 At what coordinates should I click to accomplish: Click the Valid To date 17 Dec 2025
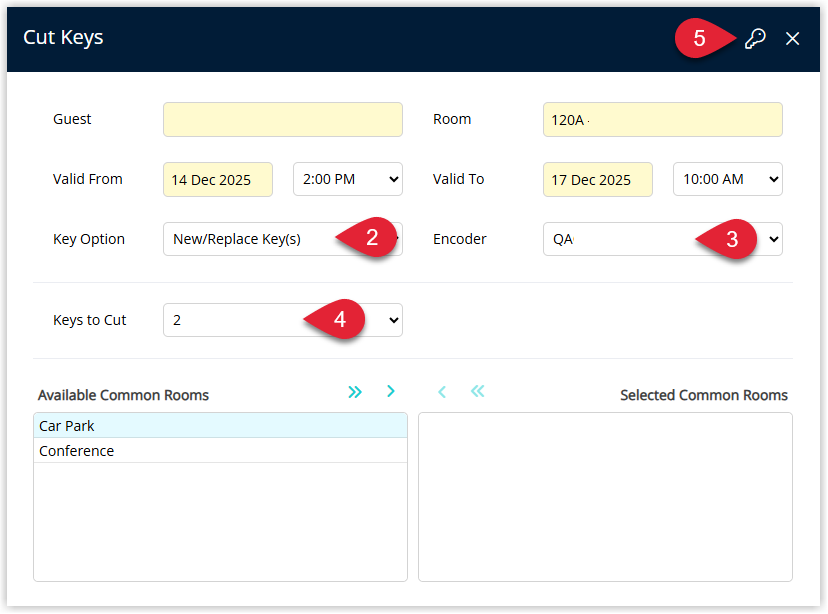point(598,180)
